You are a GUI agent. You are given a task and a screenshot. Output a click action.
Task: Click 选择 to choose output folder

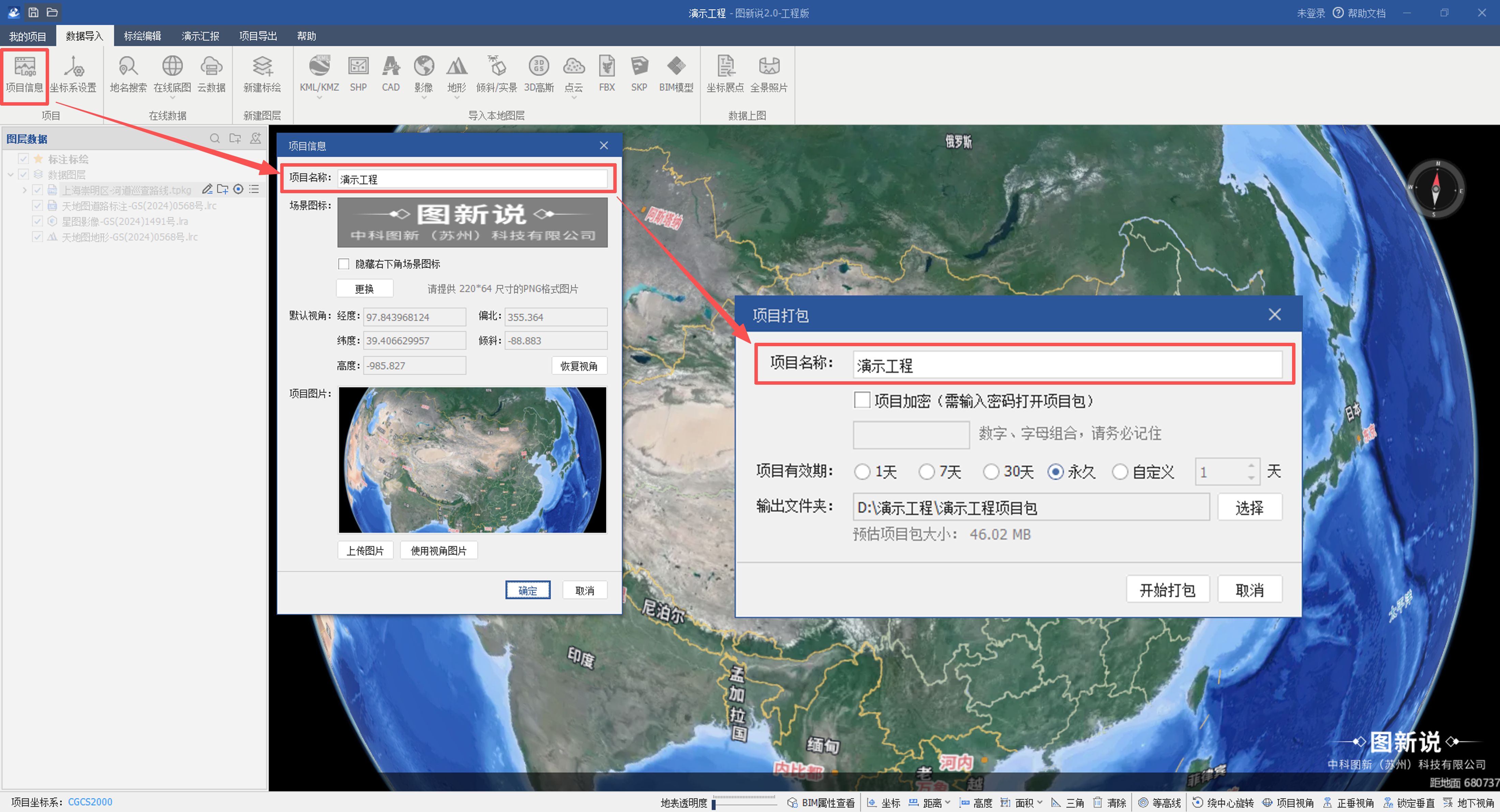(1249, 508)
